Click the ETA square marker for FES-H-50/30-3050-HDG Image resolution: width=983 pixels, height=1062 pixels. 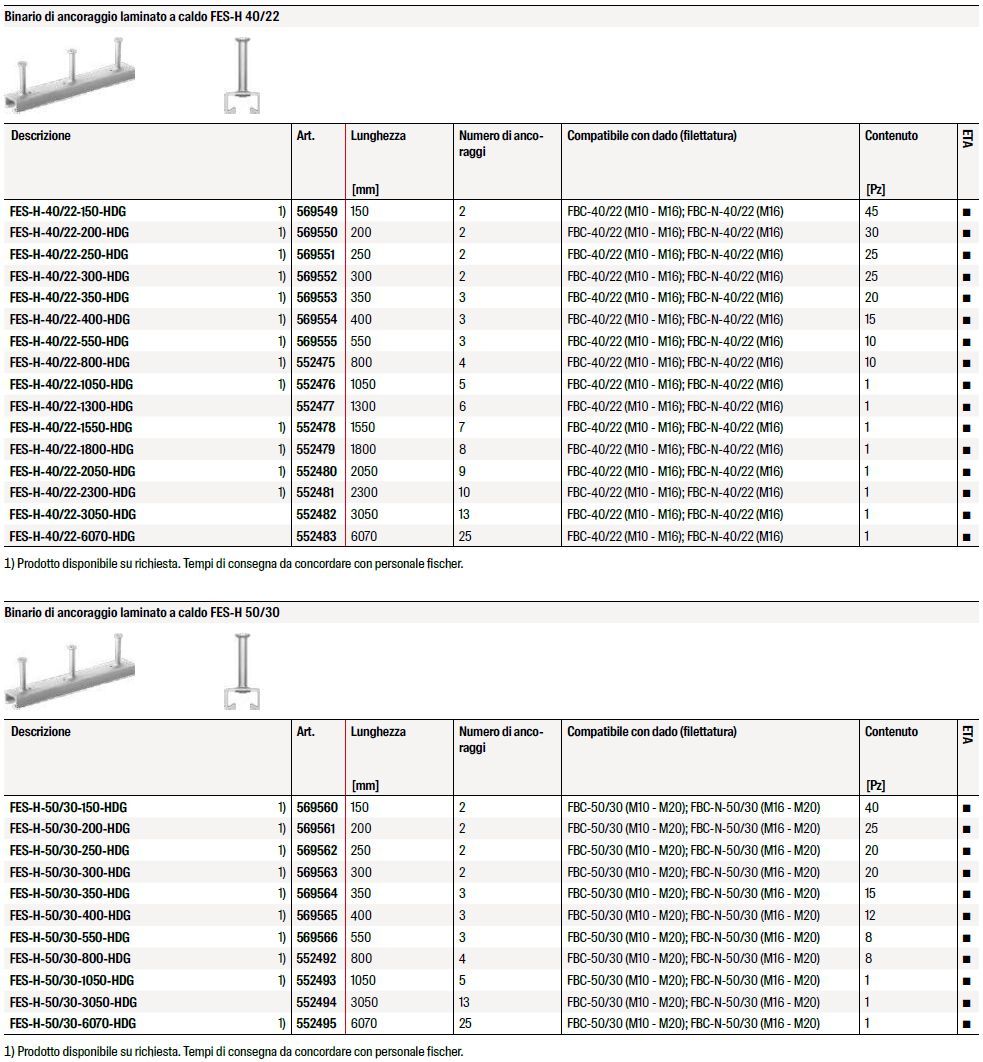click(x=966, y=1003)
